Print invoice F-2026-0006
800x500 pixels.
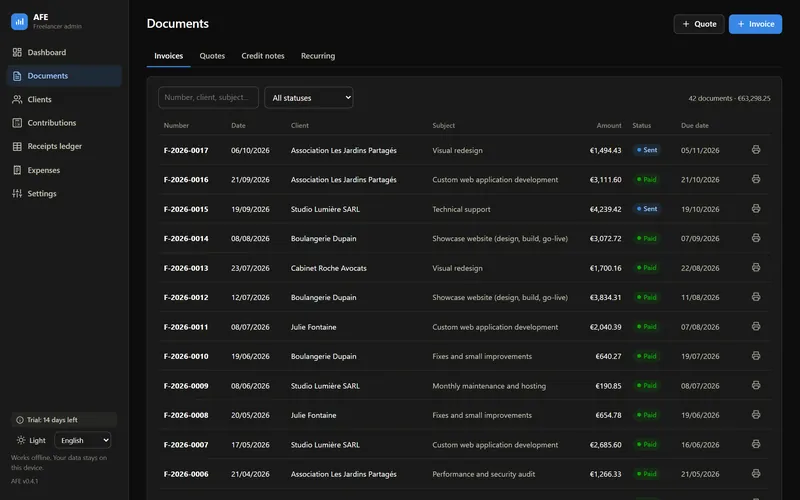(x=756, y=473)
